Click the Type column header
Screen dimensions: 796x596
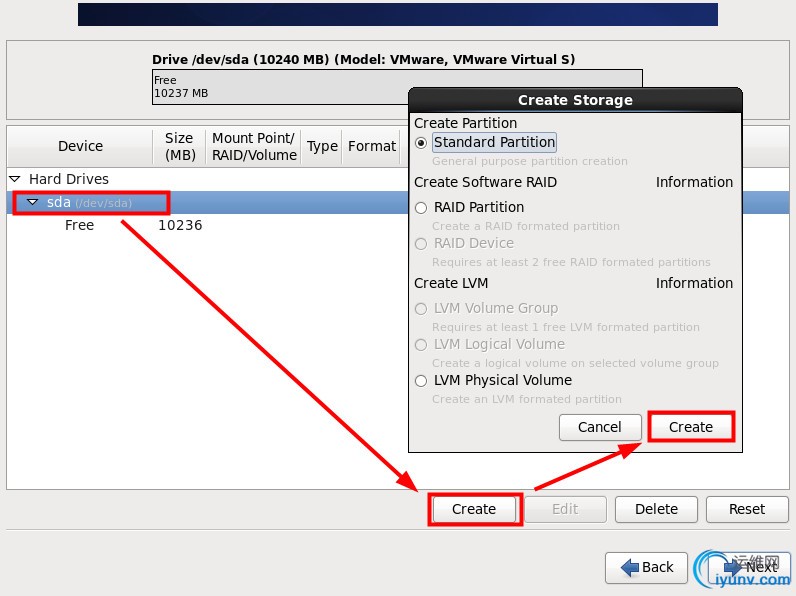pos(322,146)
